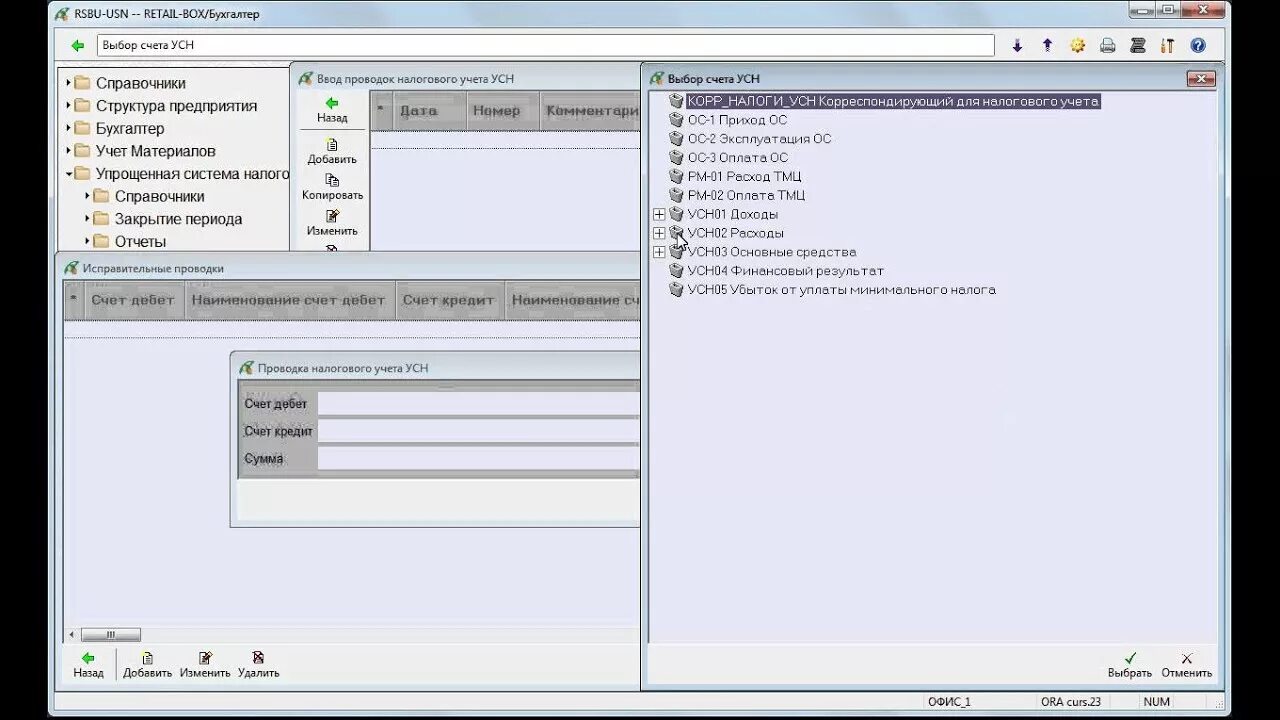The width and height of the screenshot is (1280, 720).
Task: Click the Счет кредит input field
Action: point(478,431)
